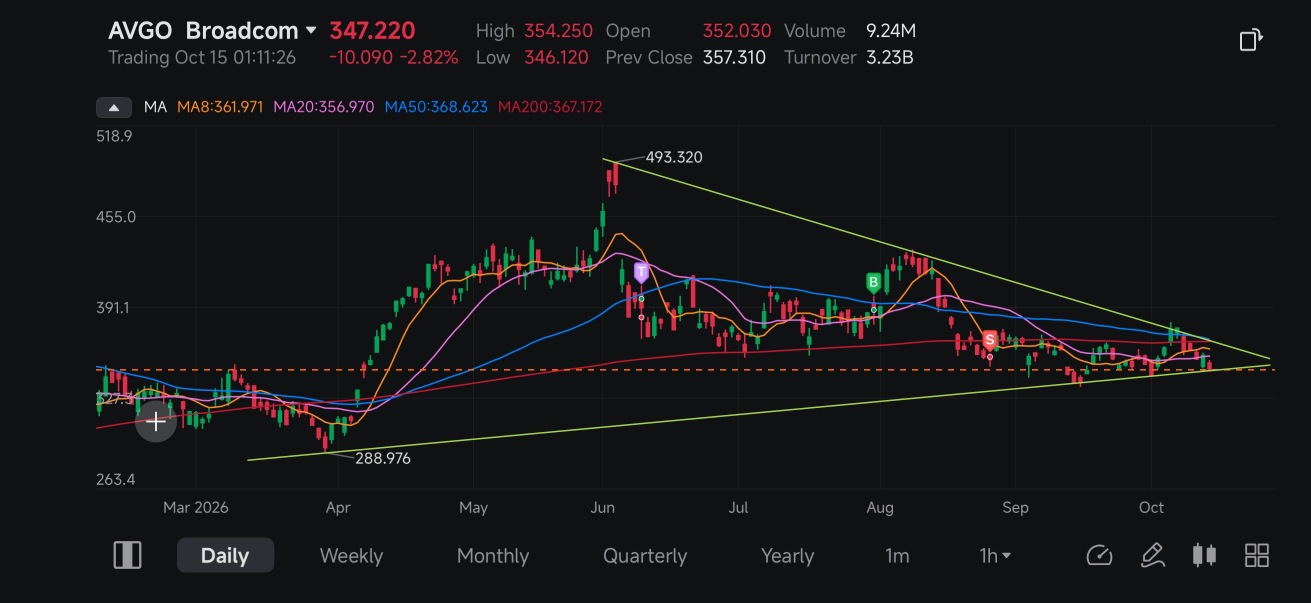Select the MA20:356.970 indicator label
Image resolution: width=1311 pixels, height=603 pixels.
[x=325, y=107]
